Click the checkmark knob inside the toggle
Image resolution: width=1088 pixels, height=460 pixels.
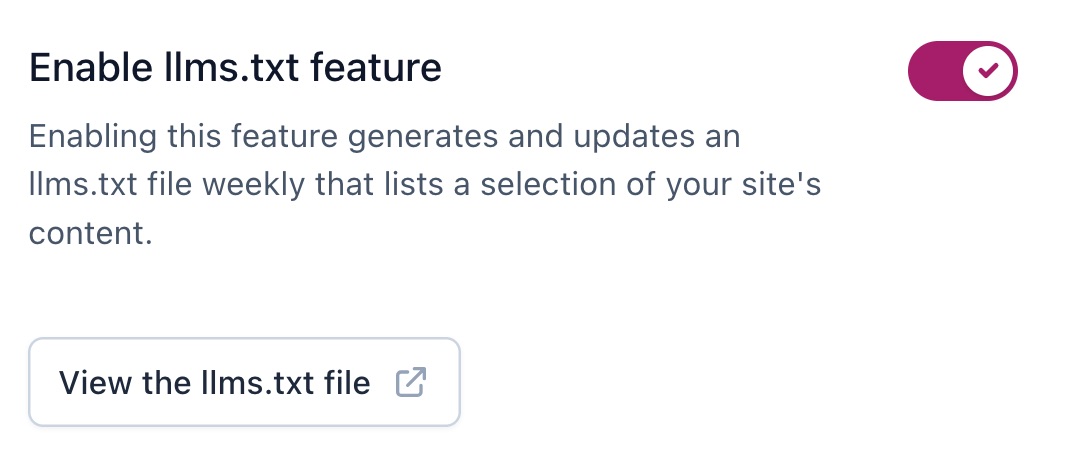pyautogui.click(x=987, y=71)
